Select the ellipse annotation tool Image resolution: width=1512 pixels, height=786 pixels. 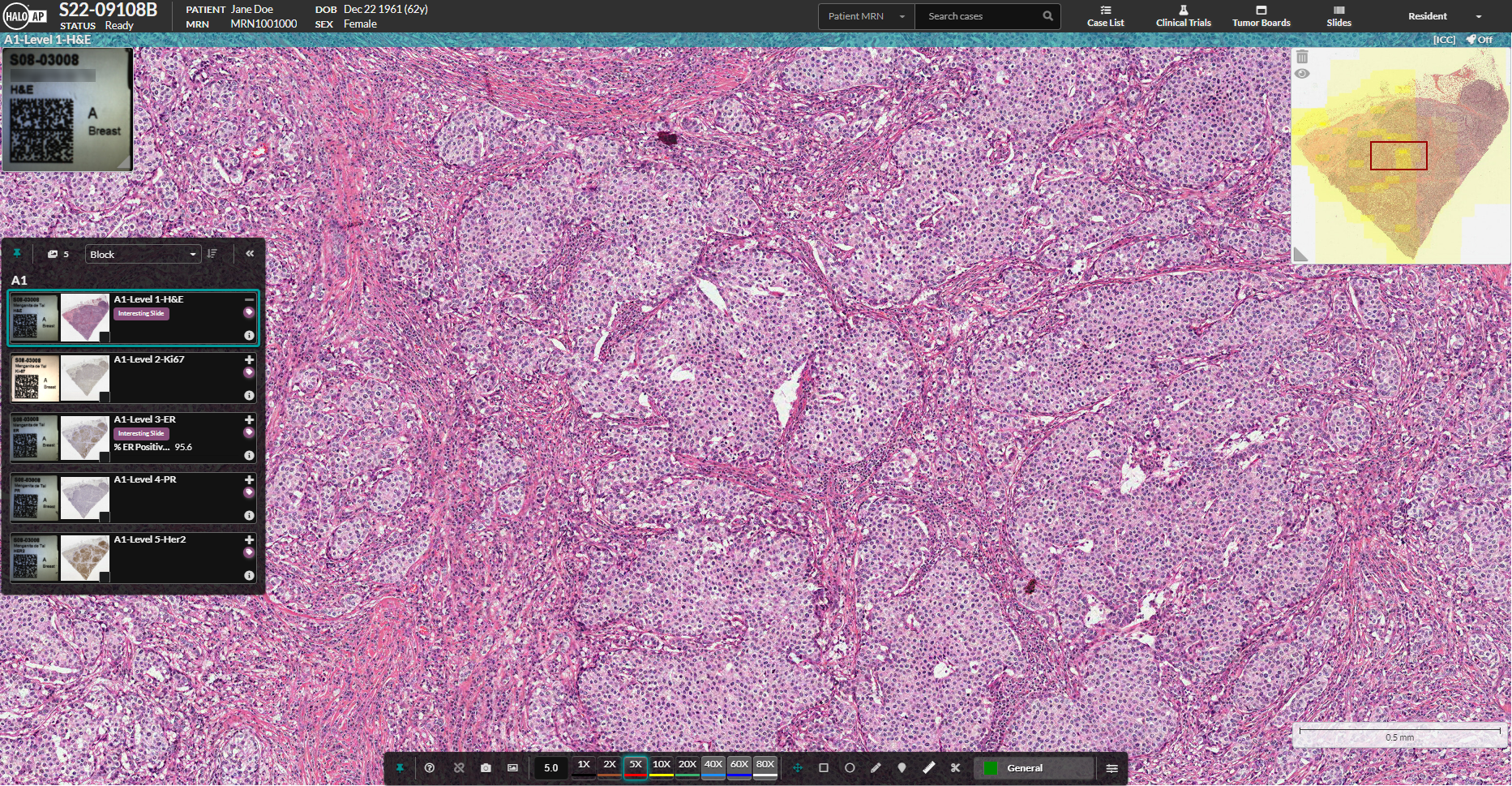click(850, 768)
